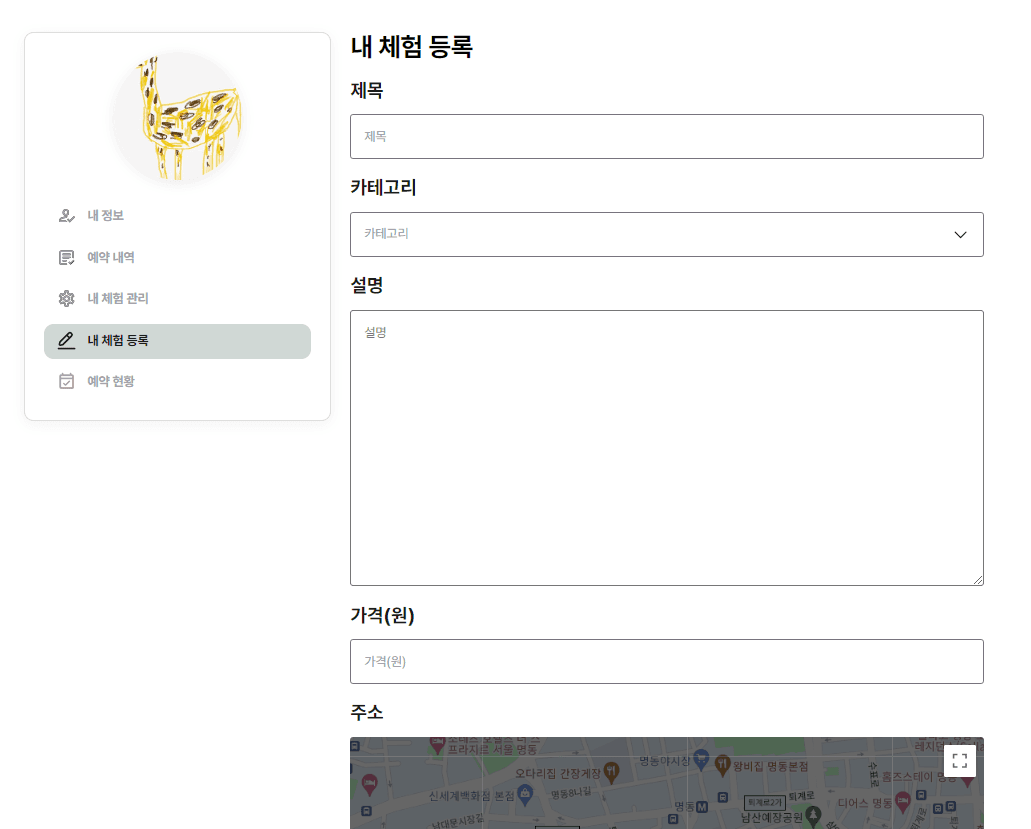Screen dimensions: 1031x829
Task: Click the calendar icon next to 예약 현황
Action: click(x=65, y=381)
